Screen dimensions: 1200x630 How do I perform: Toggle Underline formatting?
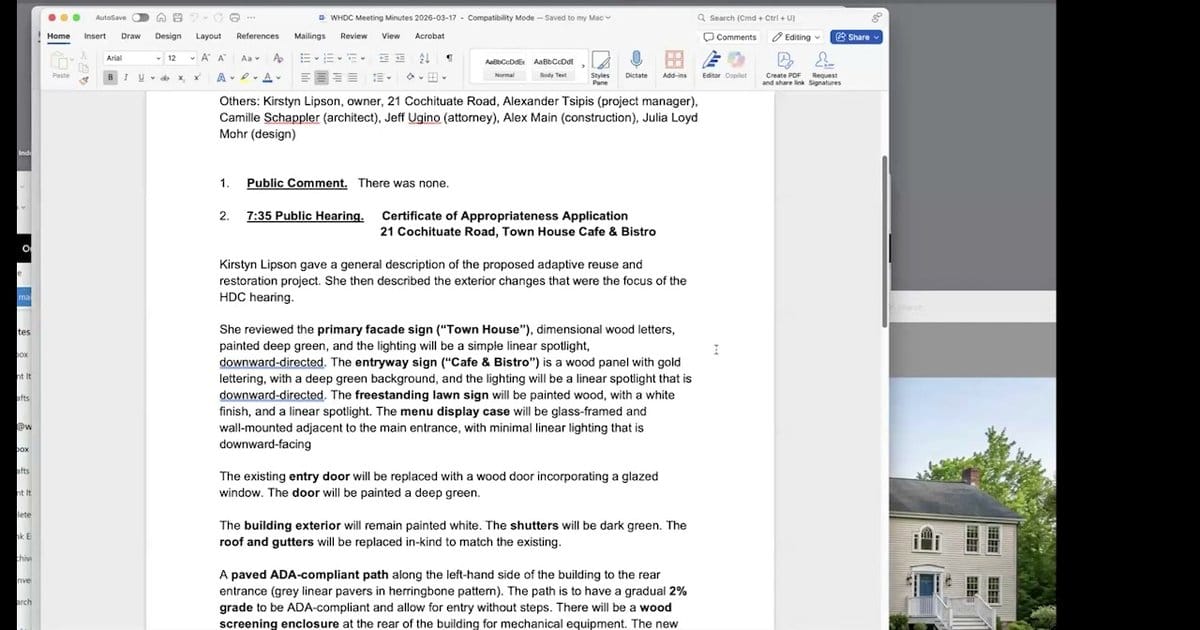(x=140, y=78)
